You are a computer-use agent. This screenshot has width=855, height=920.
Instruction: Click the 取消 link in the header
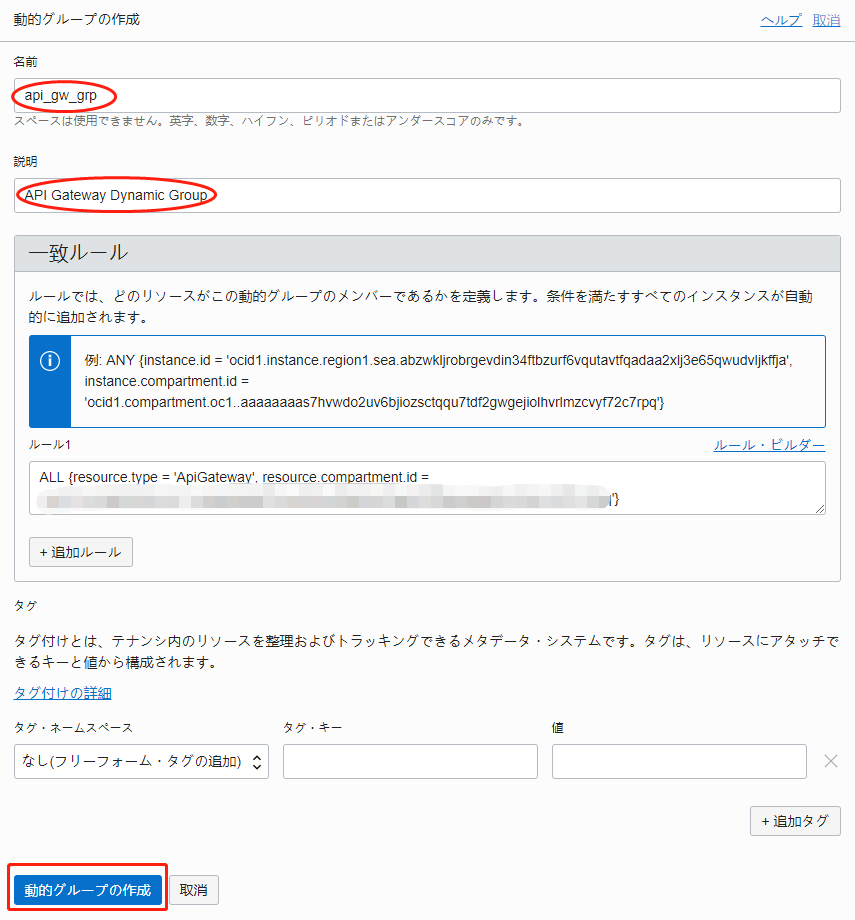tap(826, 20)
